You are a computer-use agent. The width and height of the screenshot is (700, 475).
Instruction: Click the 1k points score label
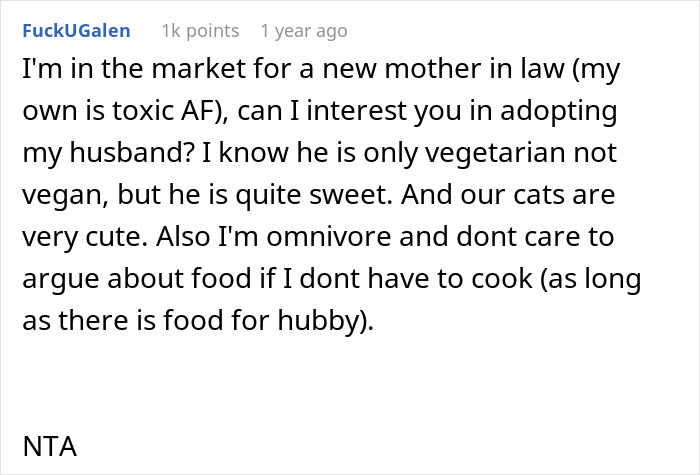200,31
